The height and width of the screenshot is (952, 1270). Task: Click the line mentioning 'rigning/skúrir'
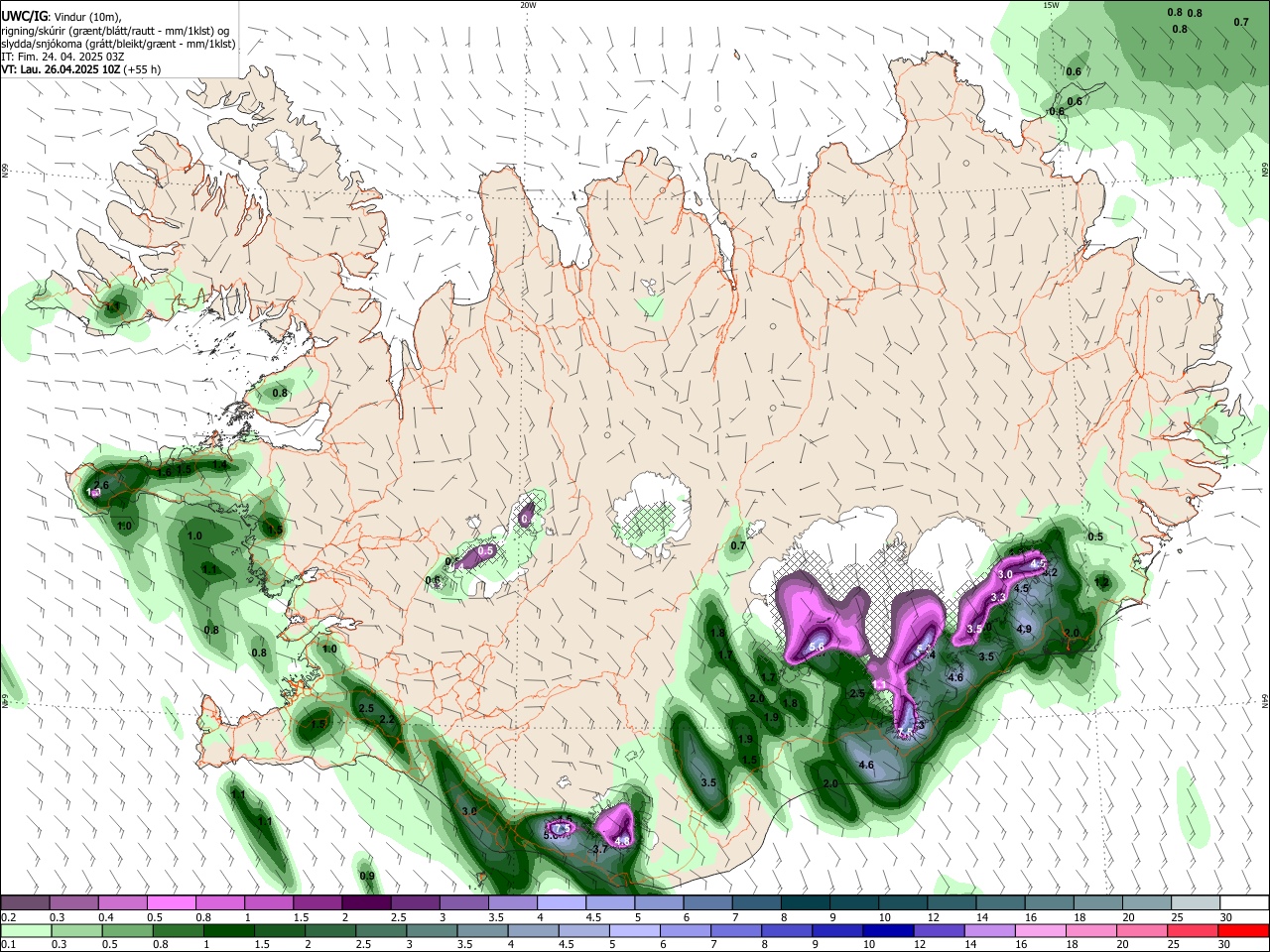tap(114, 31)
